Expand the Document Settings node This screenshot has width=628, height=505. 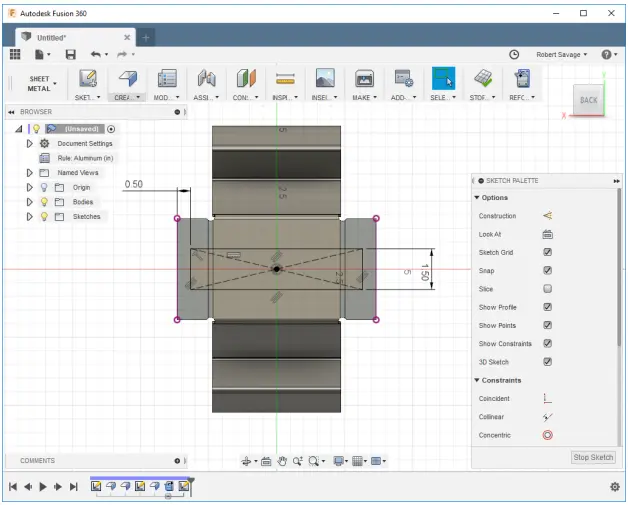tap(29, 143)
